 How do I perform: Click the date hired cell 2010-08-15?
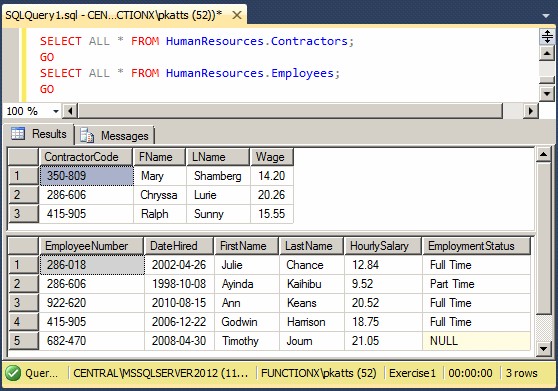coord(179,303)
